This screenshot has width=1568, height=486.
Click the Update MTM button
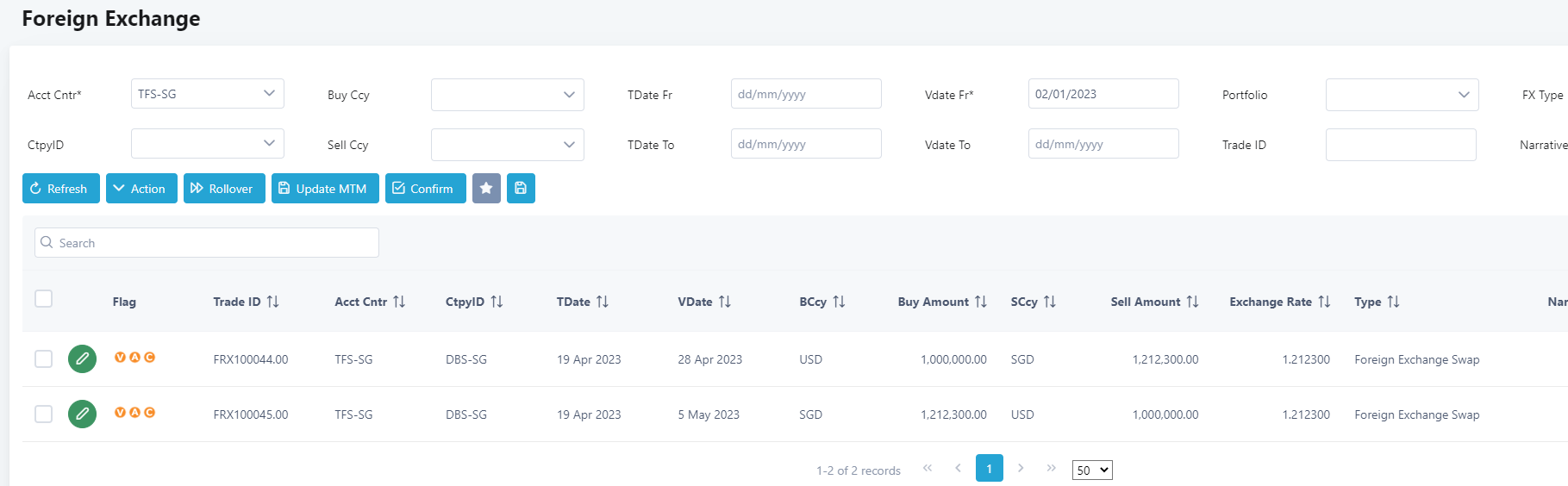point(325,188)
